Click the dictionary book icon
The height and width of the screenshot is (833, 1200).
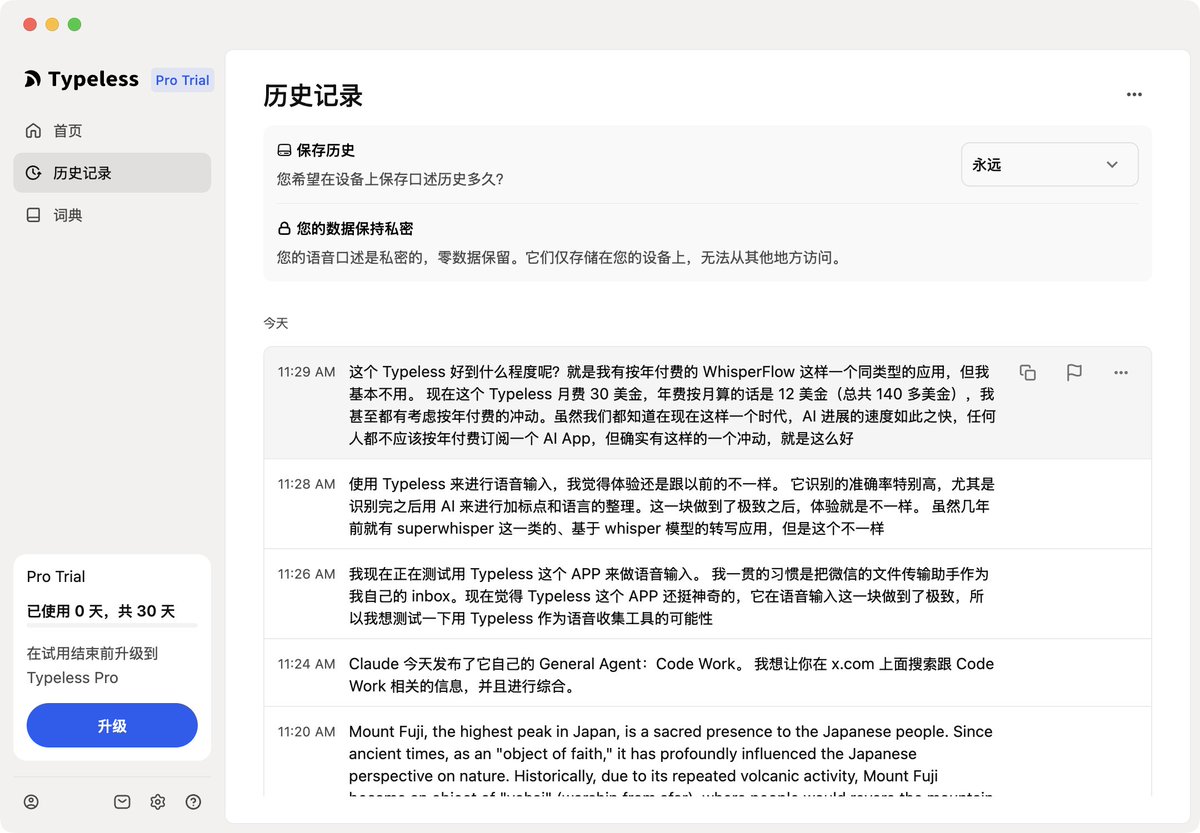tap(33, 215)
